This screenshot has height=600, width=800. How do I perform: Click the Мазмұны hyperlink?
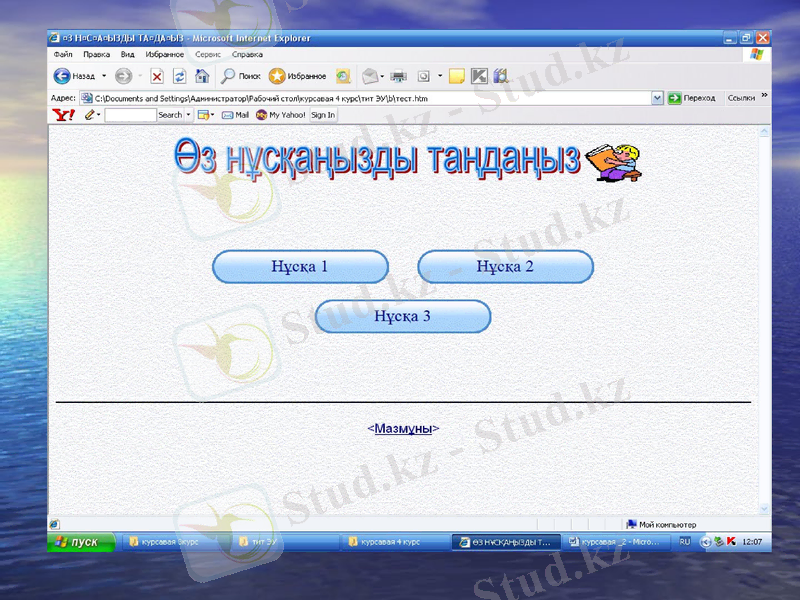pos(403,427)
